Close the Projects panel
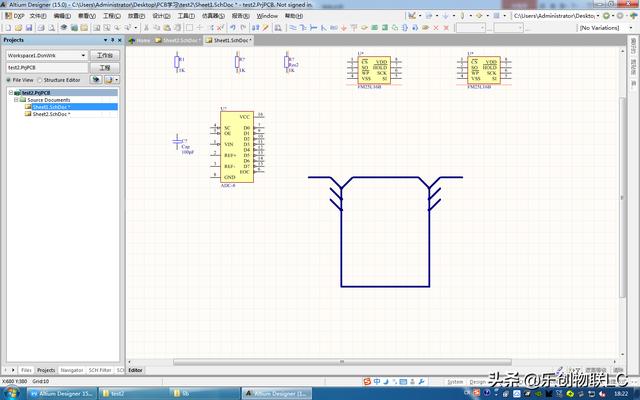This screenshot has height=400, width=640. tap(120, 40)
